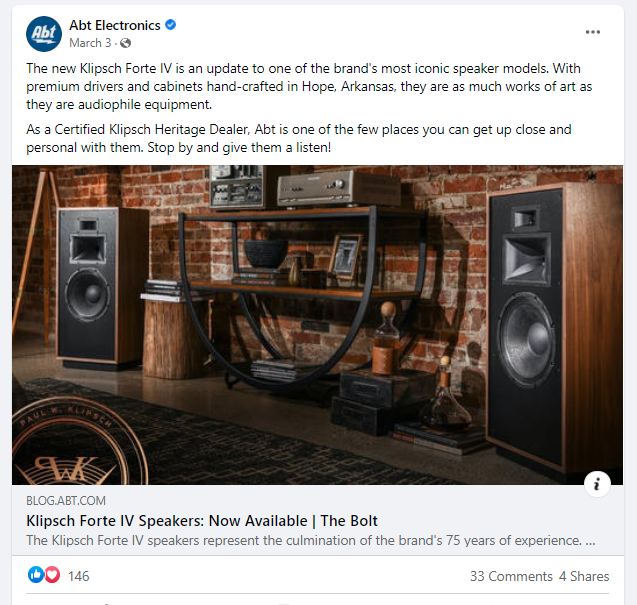Click the March 3 post timestamp
The image size is (637, 605).
[x=90, y=43]
